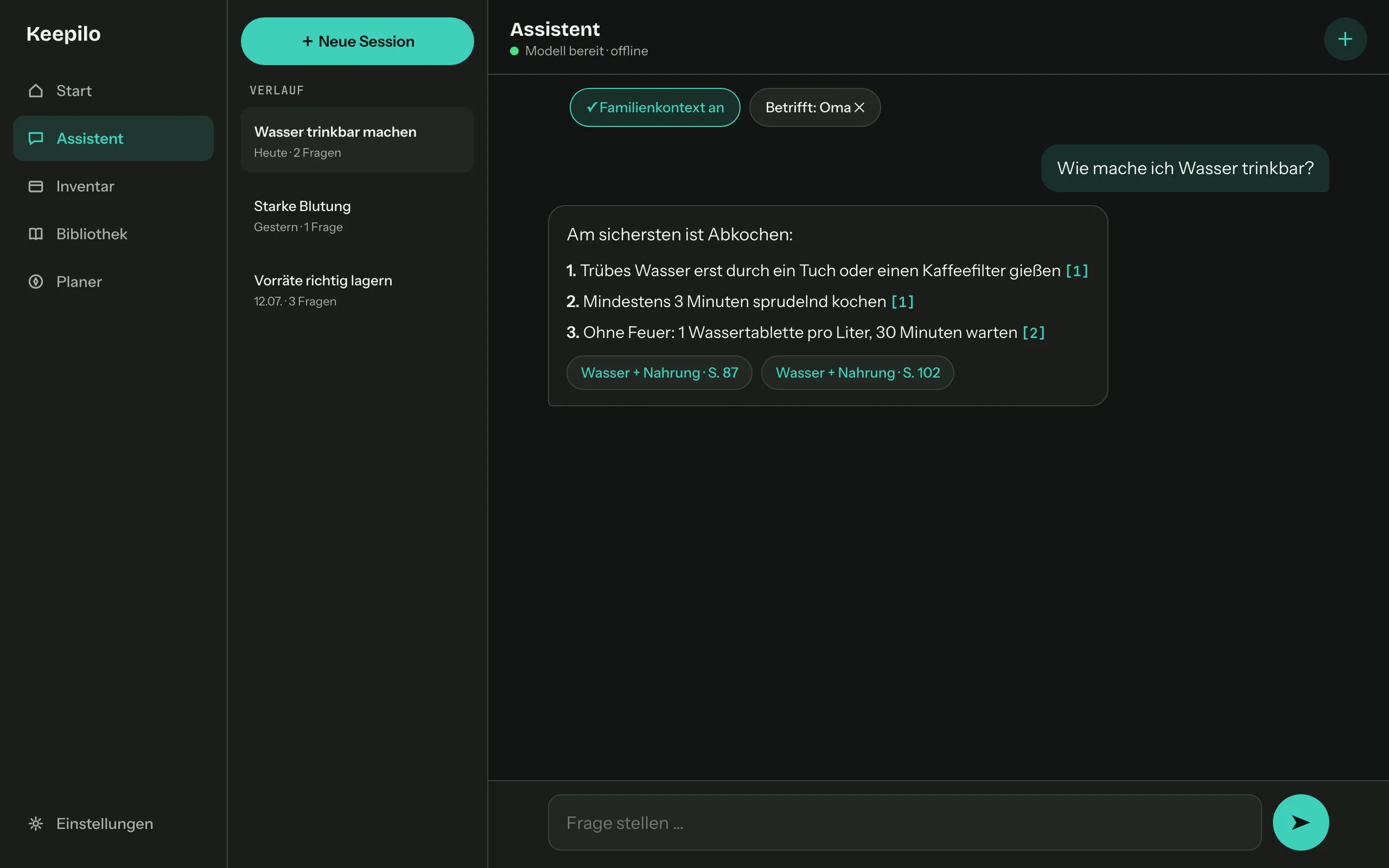1389x868 pixels.
Task: Click the Start home icon
Action: coord(36,91)
